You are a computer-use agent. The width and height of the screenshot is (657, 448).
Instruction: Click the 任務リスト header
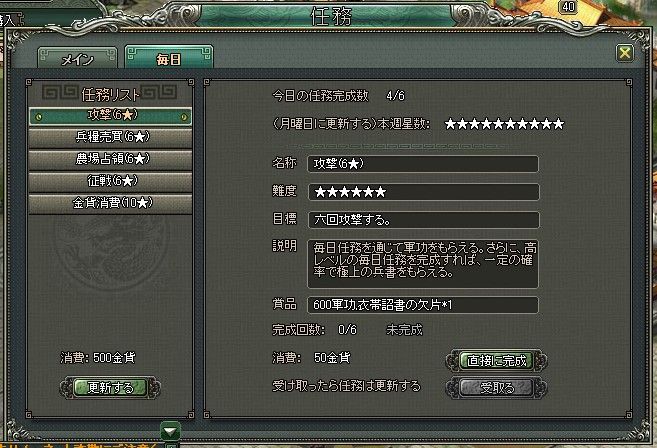tap(110, 94)
